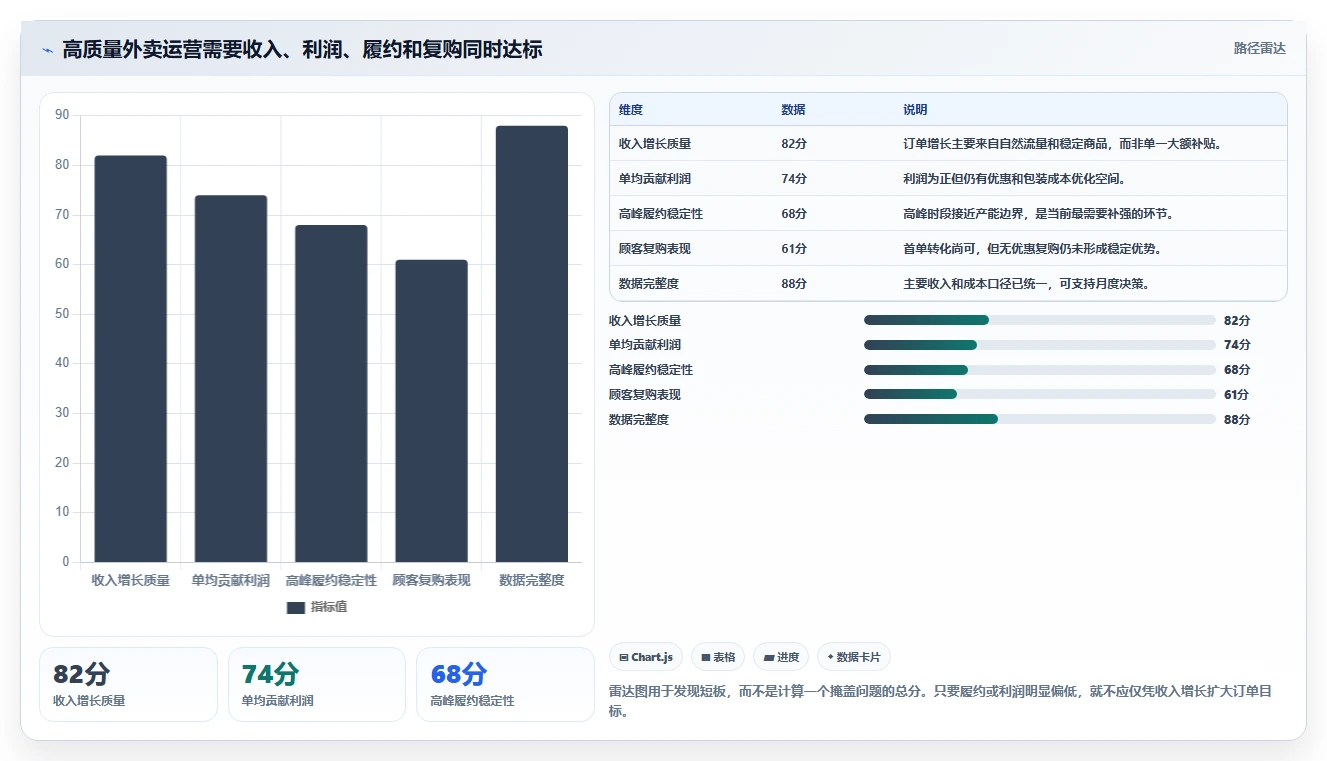1327x761 pixels.
Task: Click the 进度 tag icon
Action: pos(768,658)
